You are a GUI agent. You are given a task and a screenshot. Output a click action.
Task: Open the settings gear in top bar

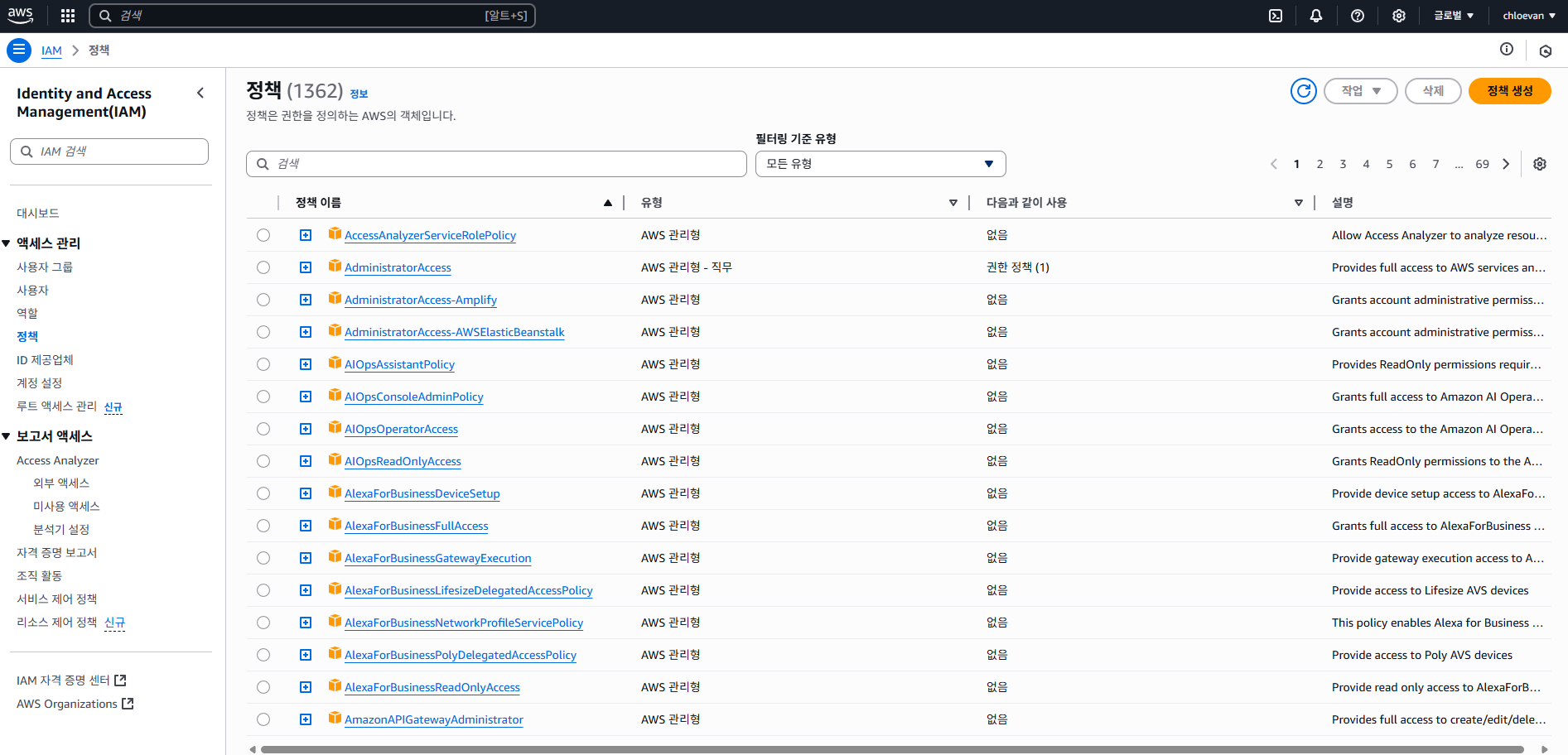point(1399,16)
